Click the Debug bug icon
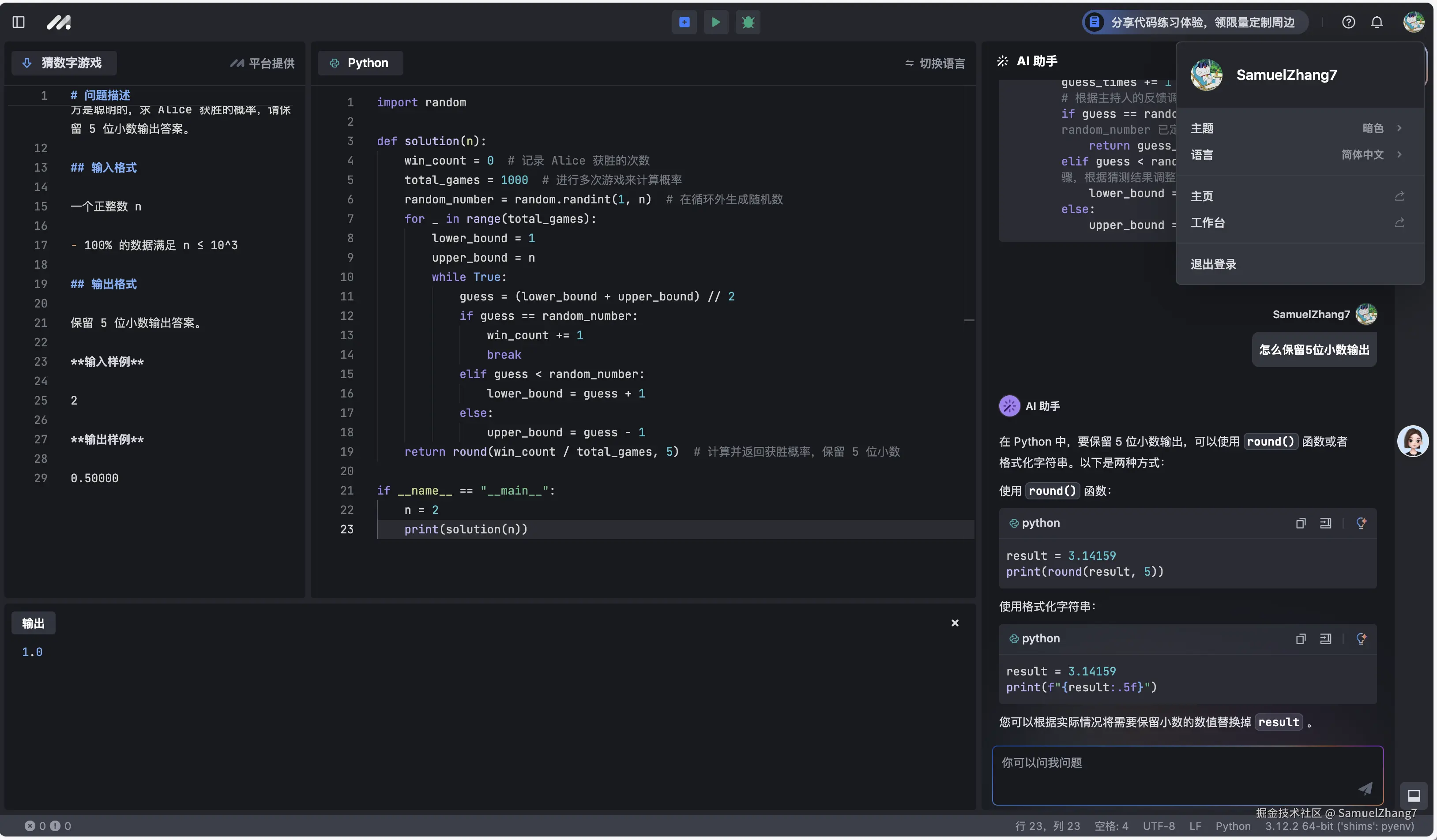The image size is (1437, 840). 748,22
